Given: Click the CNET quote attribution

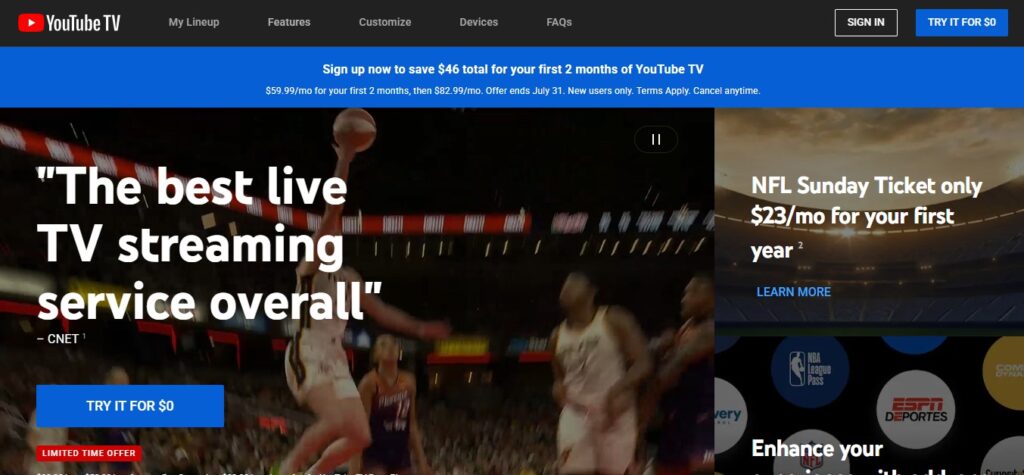Looking at the screenshot, I should click(x=61, y=338).
